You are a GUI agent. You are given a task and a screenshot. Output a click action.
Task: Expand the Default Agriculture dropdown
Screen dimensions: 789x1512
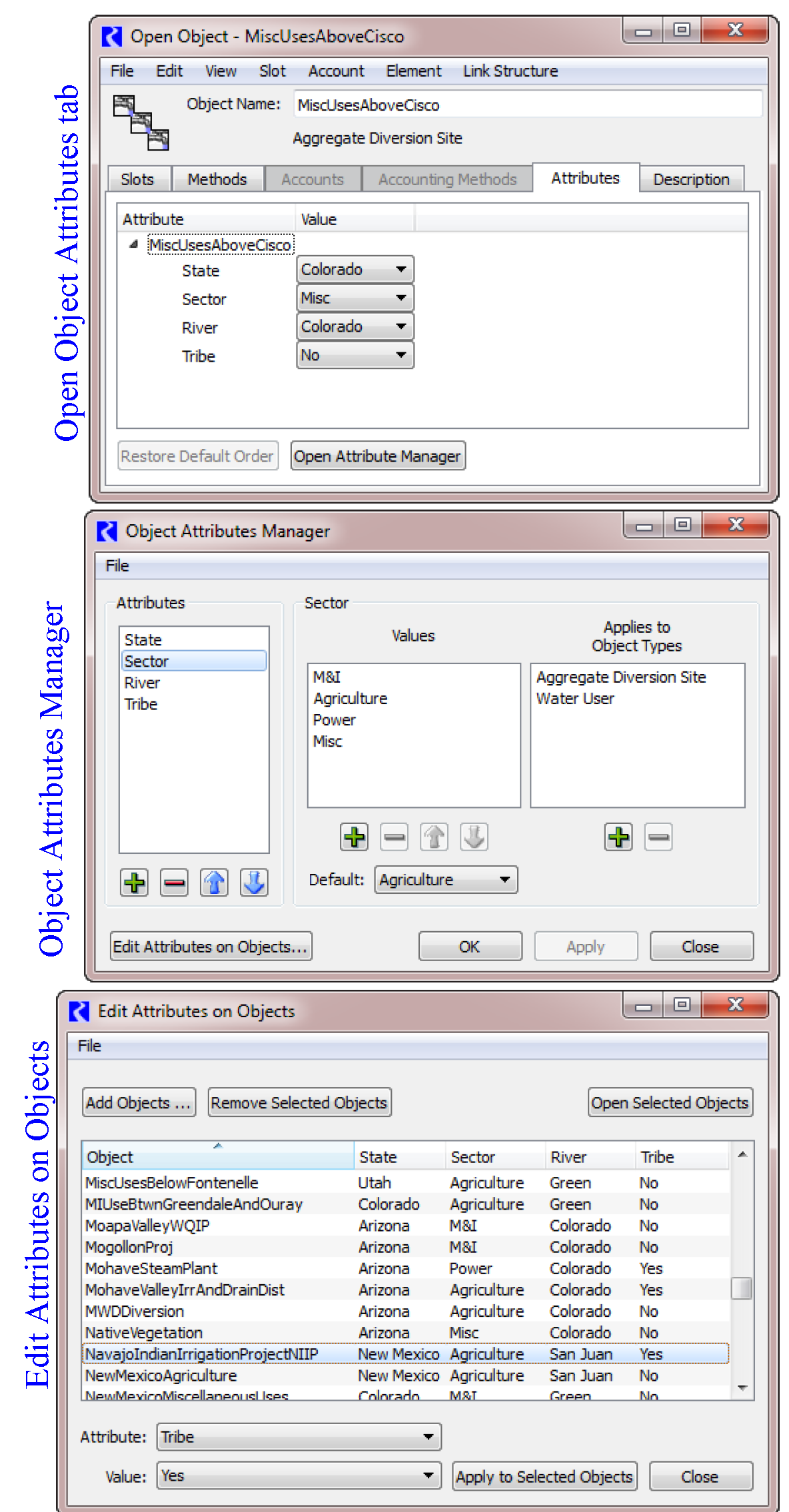445,880
